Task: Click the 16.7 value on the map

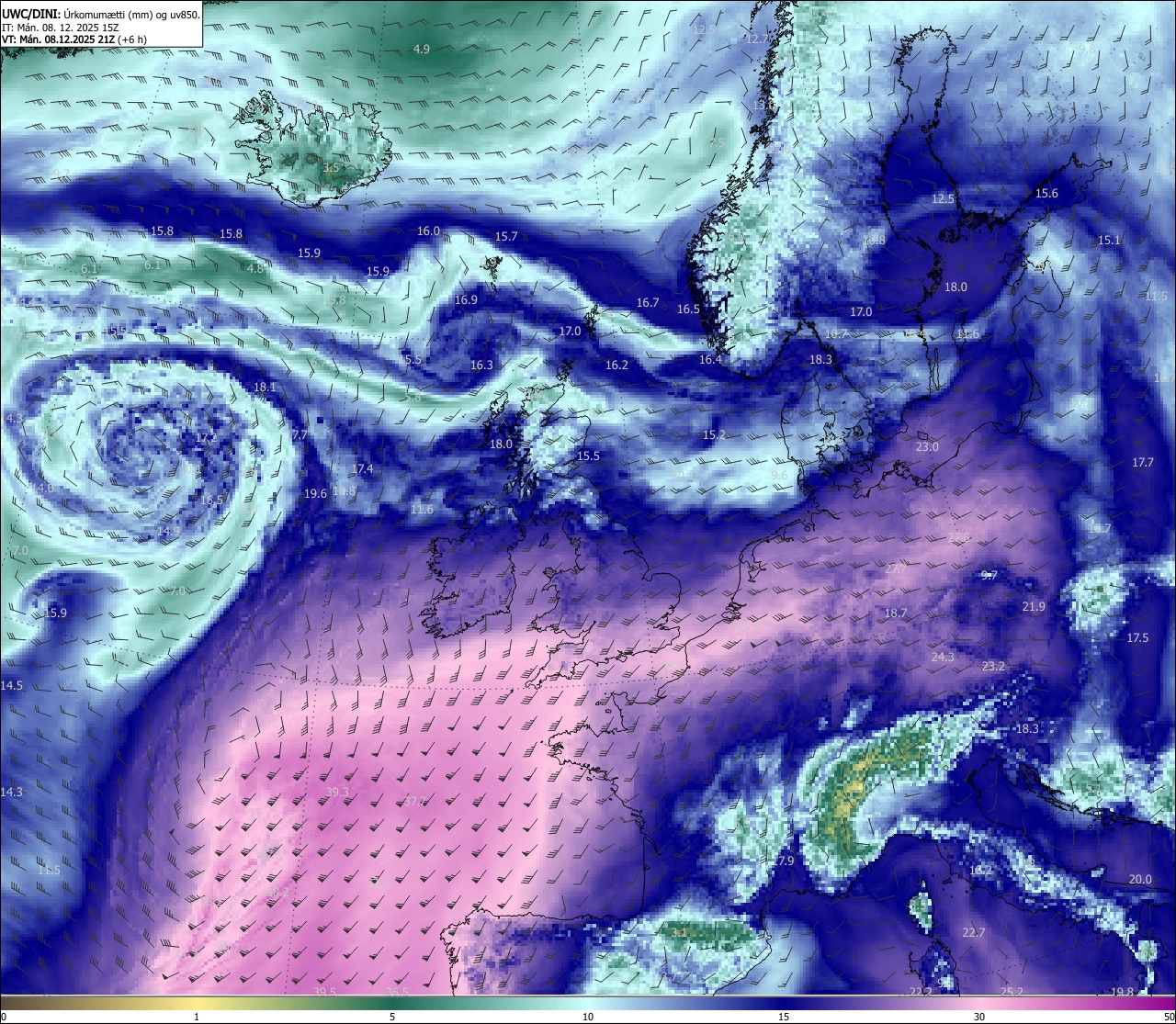Action: [648, 303]
